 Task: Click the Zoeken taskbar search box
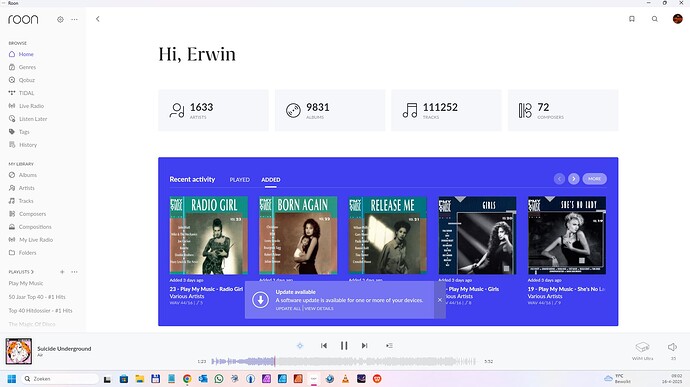60,379
